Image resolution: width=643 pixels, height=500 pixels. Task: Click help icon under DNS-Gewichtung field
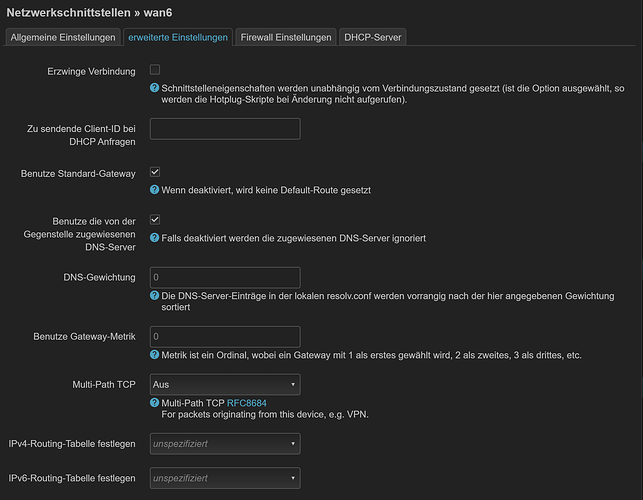pyautogui.click(x=154, y=296)
